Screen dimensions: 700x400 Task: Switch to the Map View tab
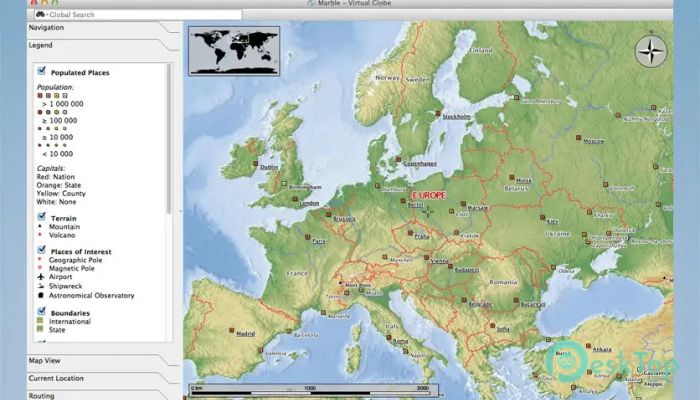(x=45, y=360)
